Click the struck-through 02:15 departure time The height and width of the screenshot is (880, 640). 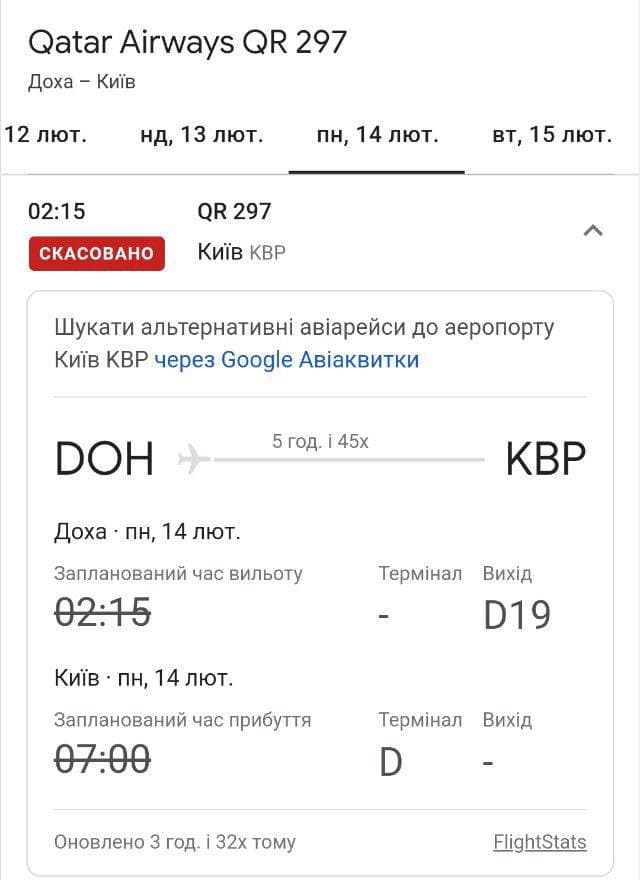click(102, 612)
